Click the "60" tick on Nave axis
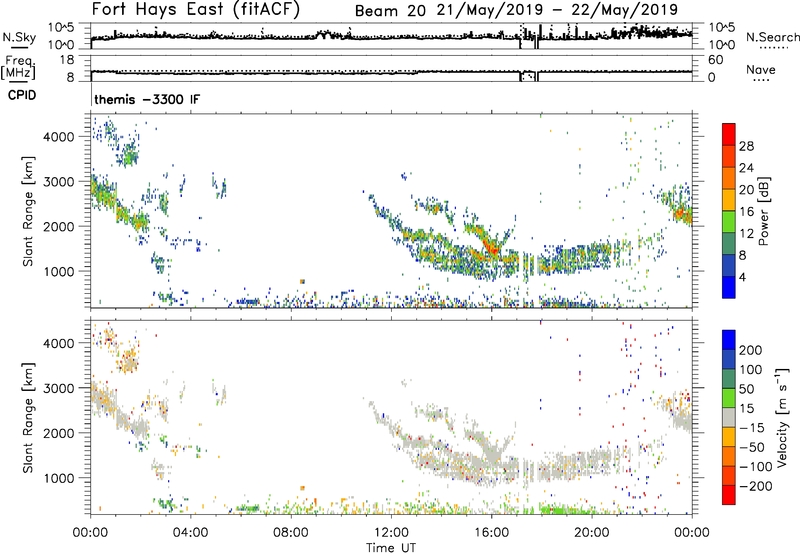This screenshot has height=554, width=800. pyautogui.click(x=715, y=60)
